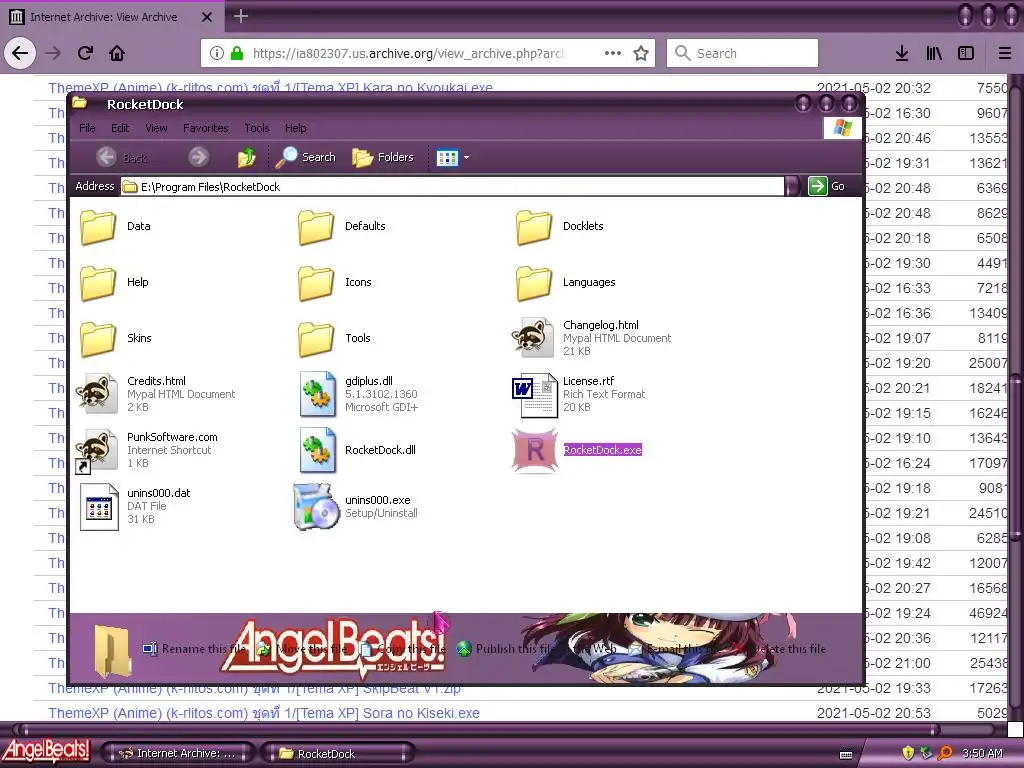Click the Explorer address field
1024x768 pixels.
[x=452, y=187]
